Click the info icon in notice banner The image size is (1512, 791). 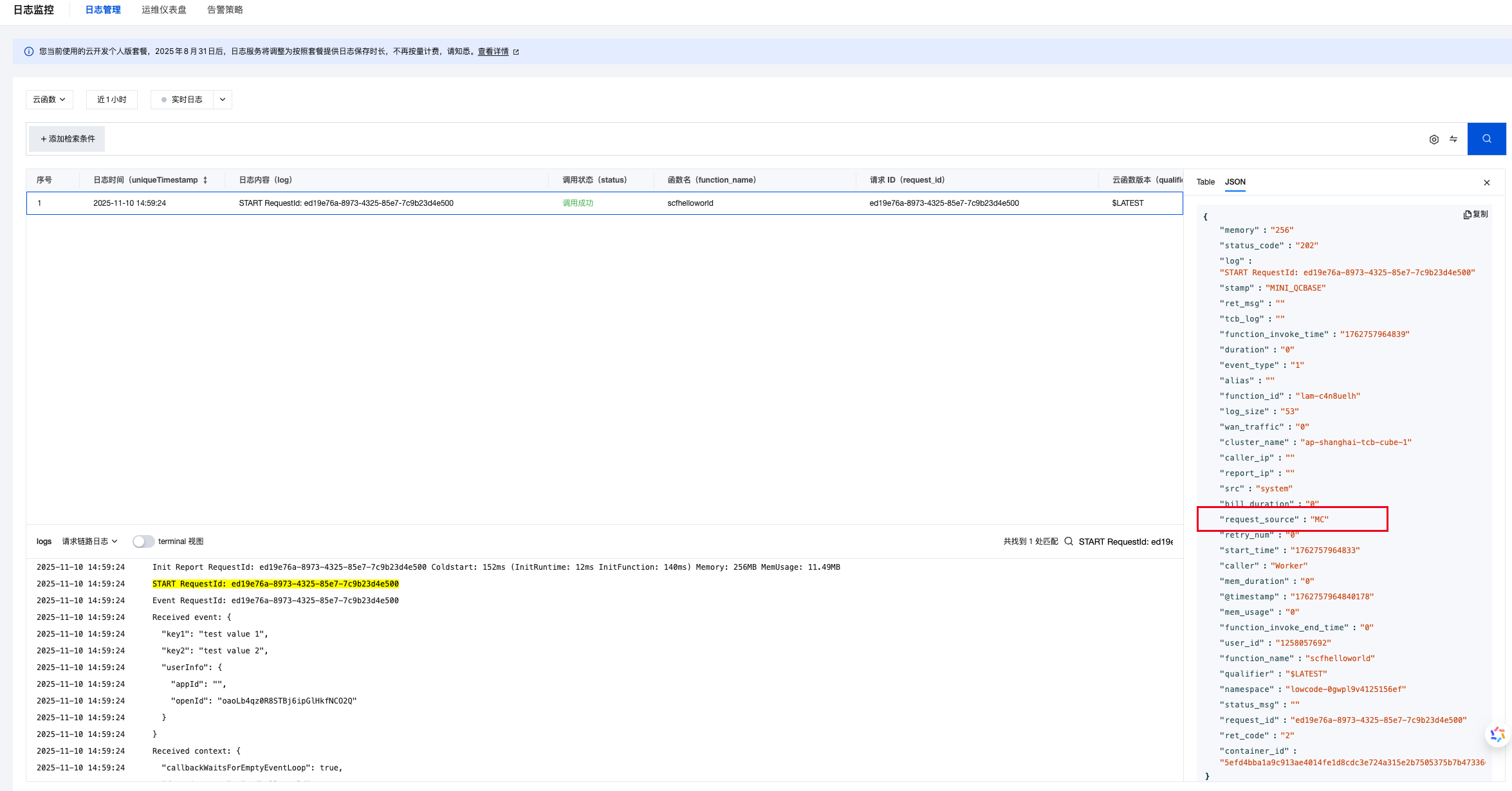[29, 51]
